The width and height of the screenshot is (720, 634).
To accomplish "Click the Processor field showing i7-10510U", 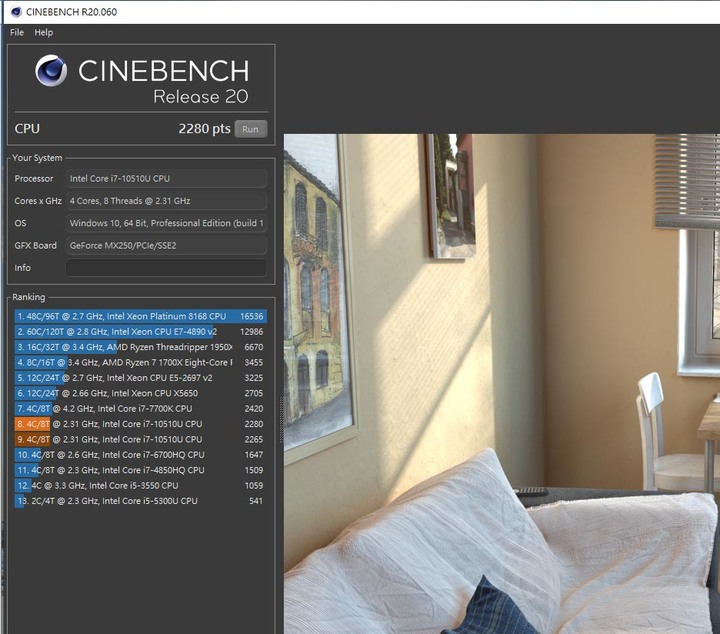I will (166, 179).
